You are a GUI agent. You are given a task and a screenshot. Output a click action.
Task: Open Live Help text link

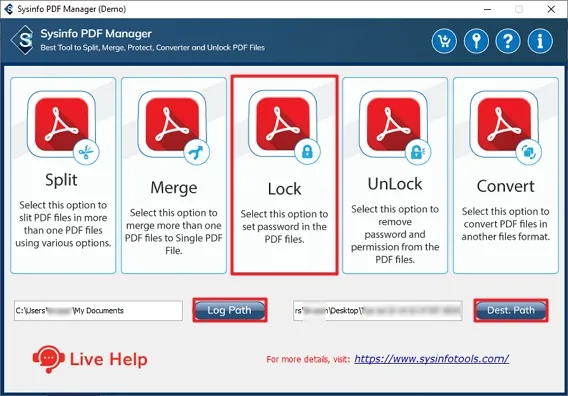pyautogui.click(x=109, y=359)
